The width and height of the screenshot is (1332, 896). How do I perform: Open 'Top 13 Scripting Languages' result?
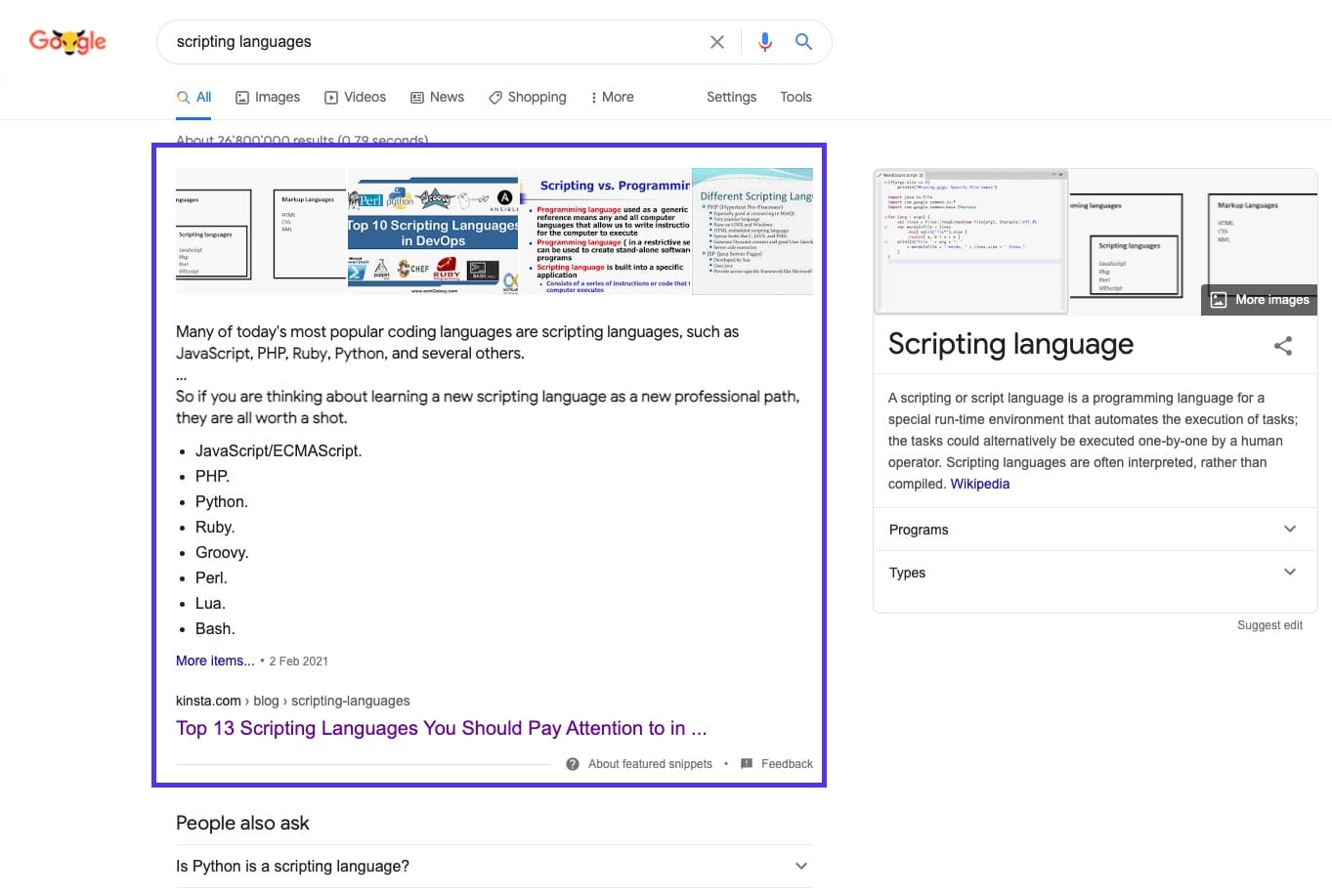[442, 728]
